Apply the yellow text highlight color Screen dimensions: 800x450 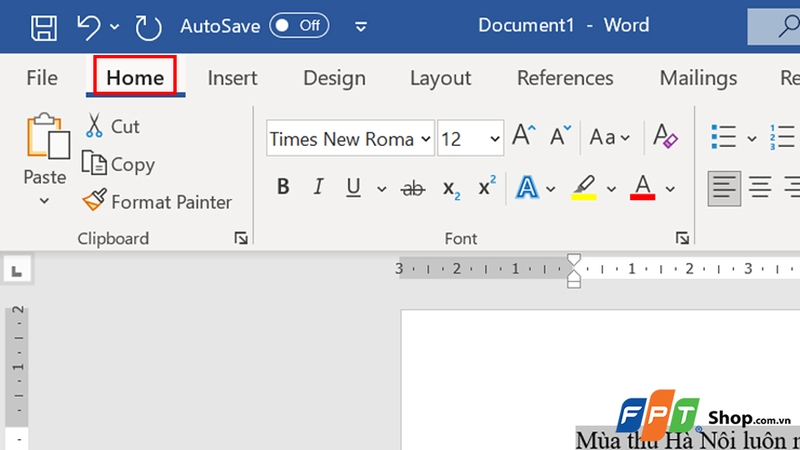[583, 187]
